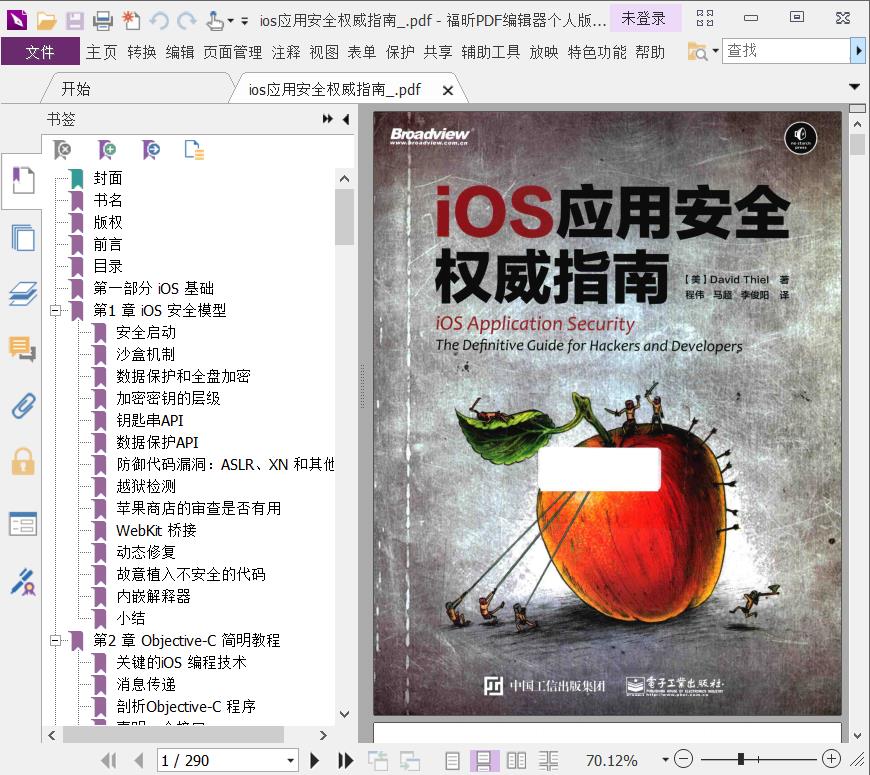870x775 pixels.
Task: Open the tab list dropdown arrow
Action: 854,87
